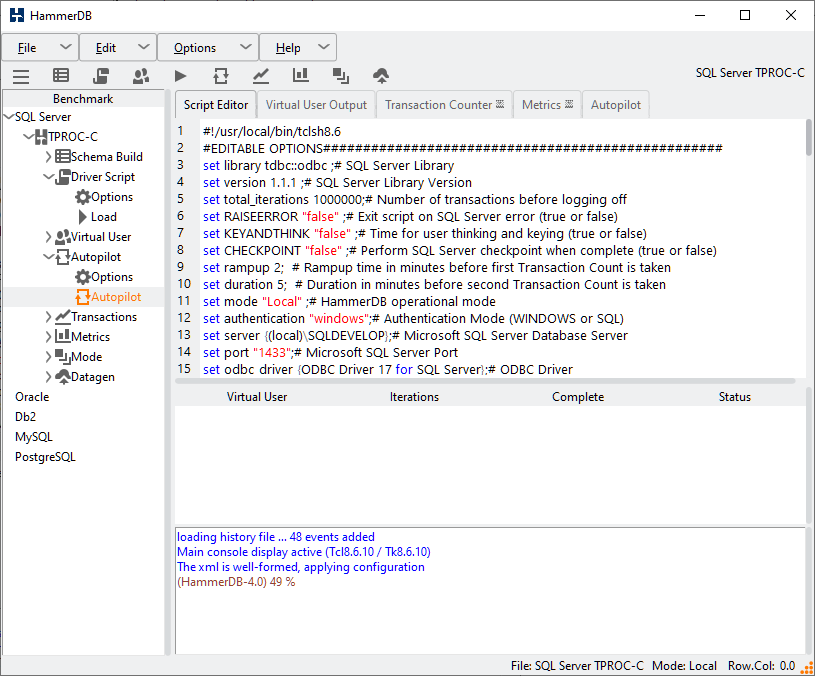Click the Driver Script toolbar icon
Viewport: 815px width, 676px height.
[x=101, y=75]
